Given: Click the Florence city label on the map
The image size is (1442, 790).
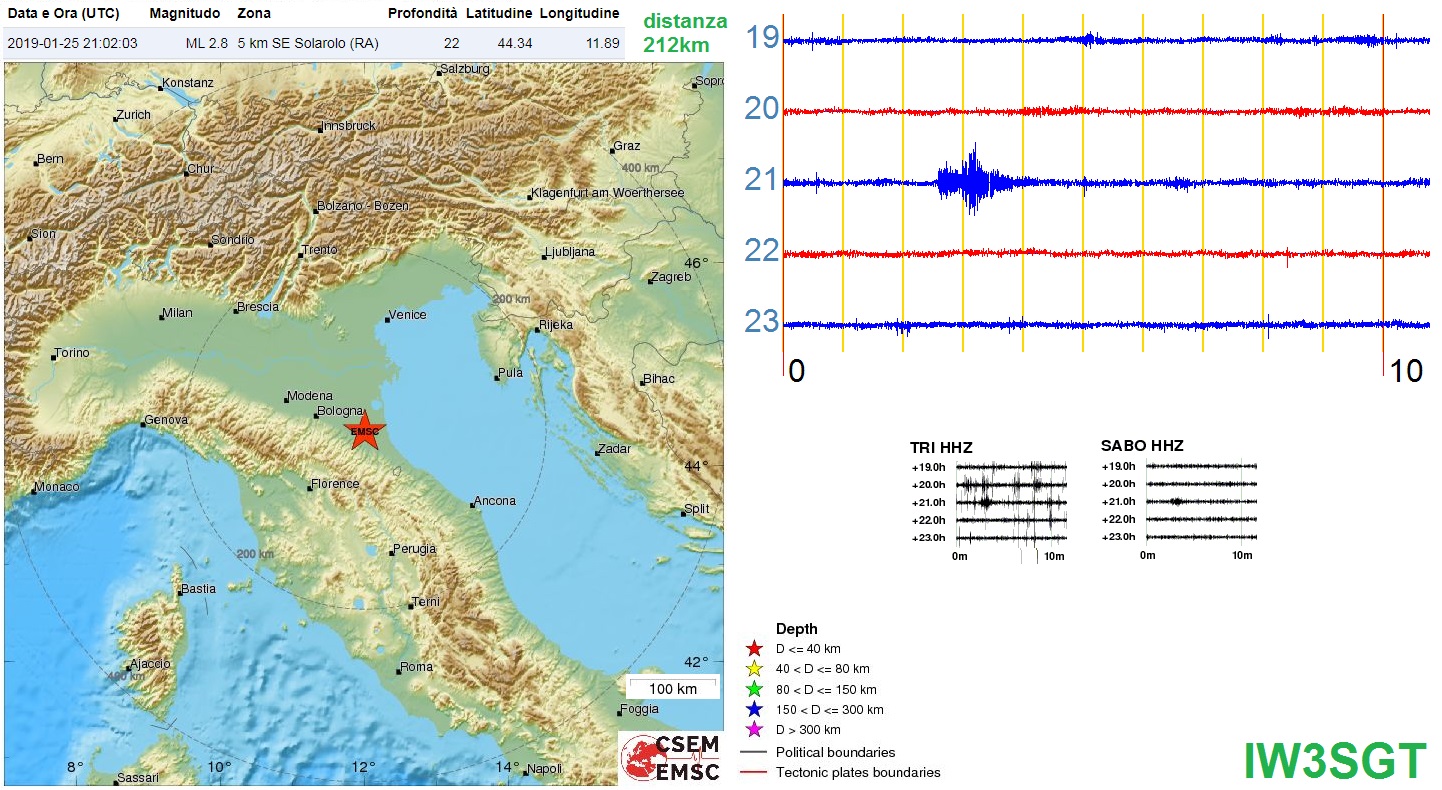Looking at the screenshot, I should (x=335, y=484).
